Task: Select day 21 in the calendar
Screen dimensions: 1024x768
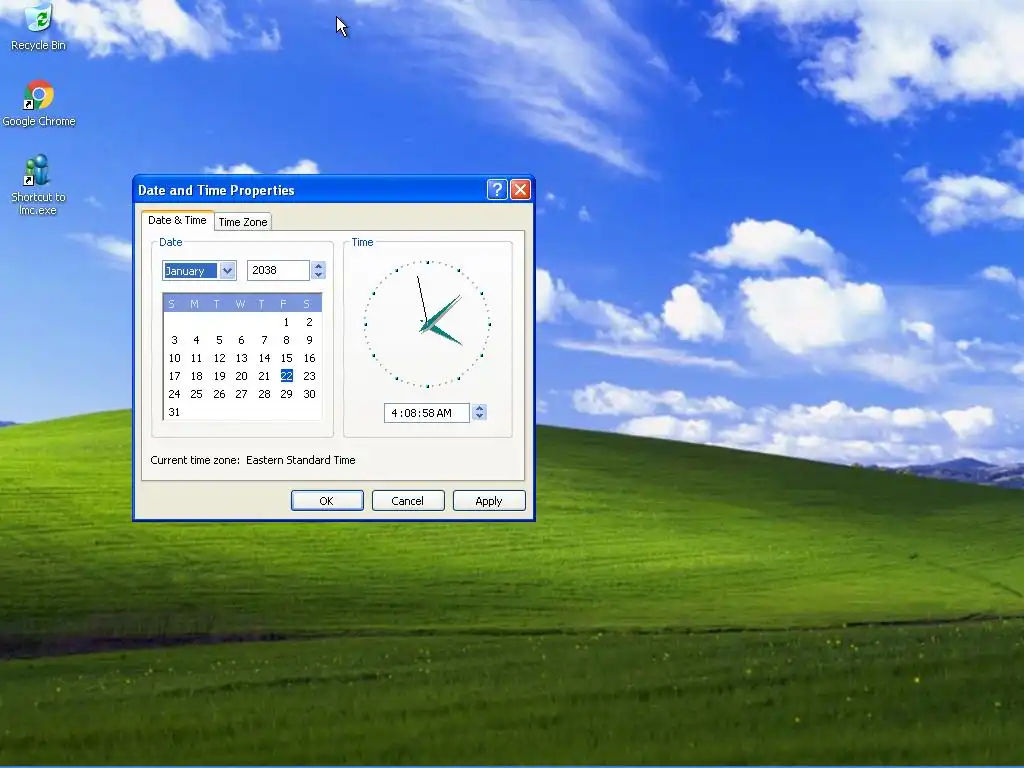Action: click(264, 376)
